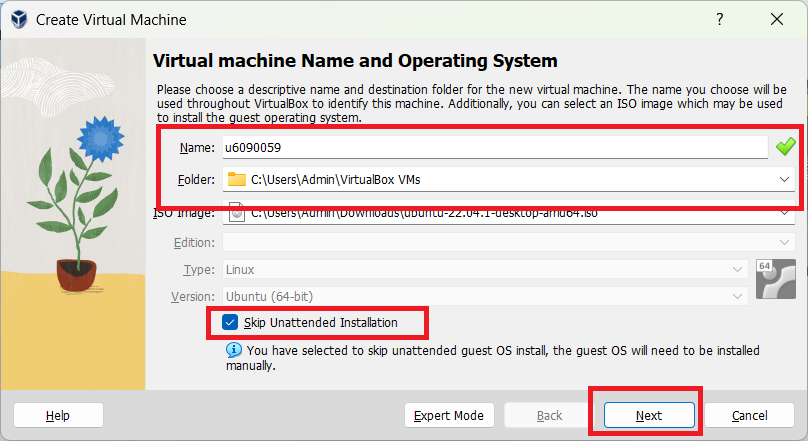This screenshot has width=808, height=441.
Task: Click the blue info icon below checkbox
Action: pos(233,350)
